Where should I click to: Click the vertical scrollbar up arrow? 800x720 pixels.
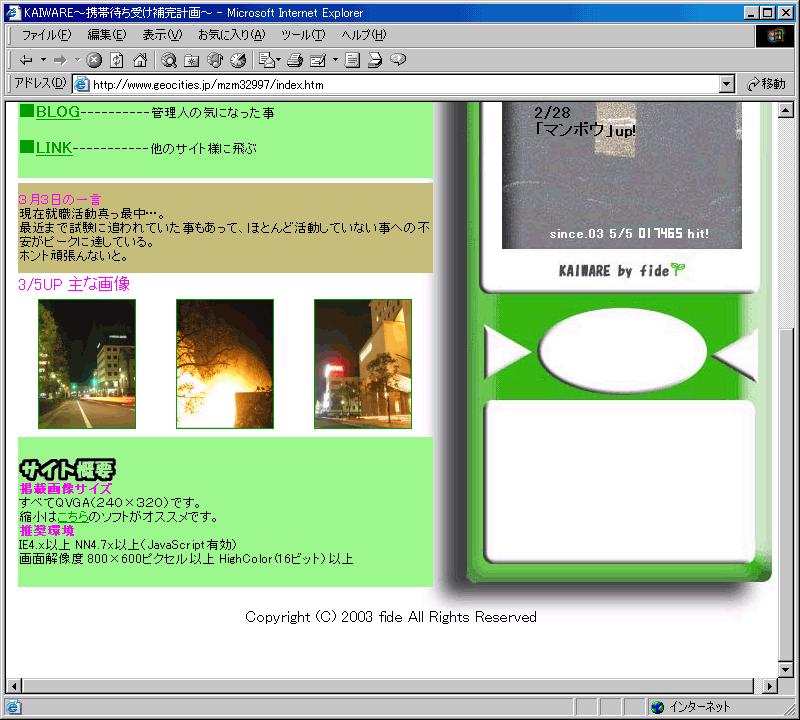786,110
